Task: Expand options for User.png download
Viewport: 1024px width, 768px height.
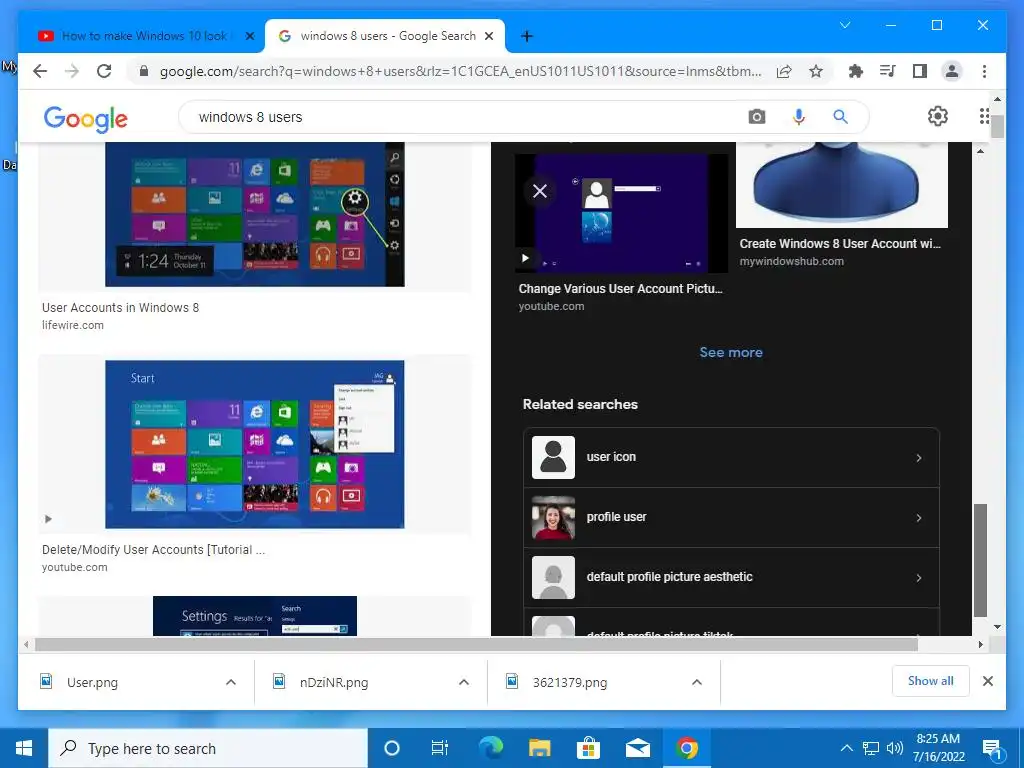Action: [231, 682]
